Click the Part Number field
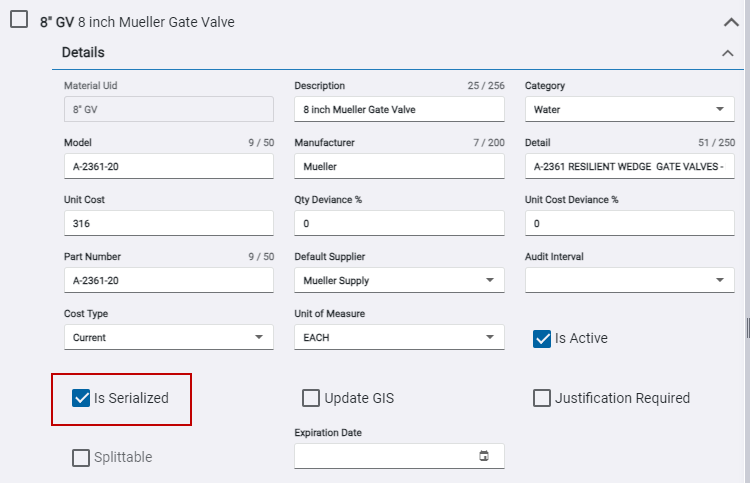Screen dimensions: 750x483 pyautogui.click(x=168, y=281)
